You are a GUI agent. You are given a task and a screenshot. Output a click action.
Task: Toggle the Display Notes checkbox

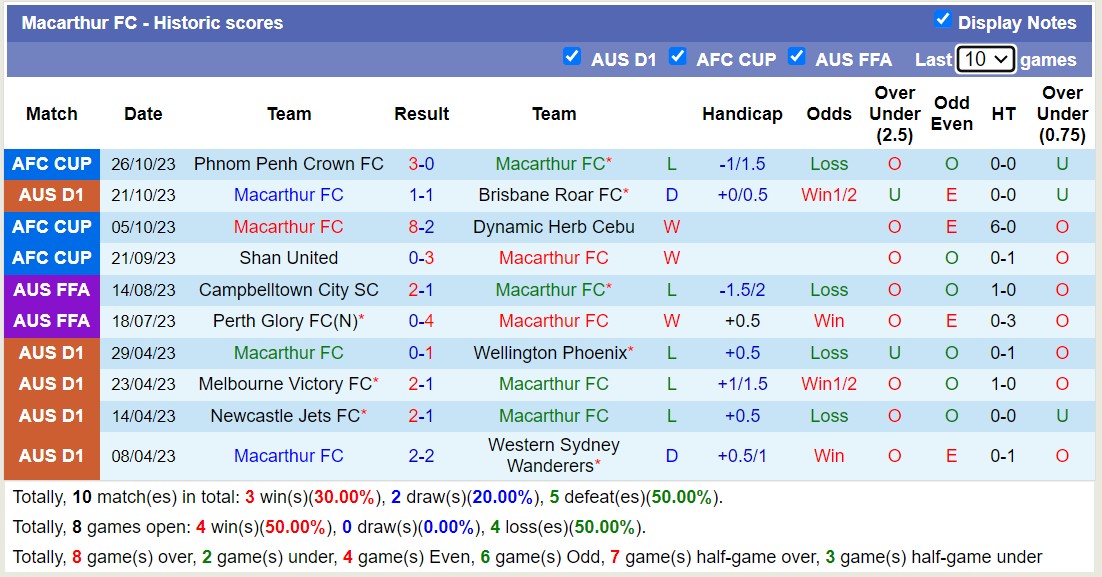(941, 17)
